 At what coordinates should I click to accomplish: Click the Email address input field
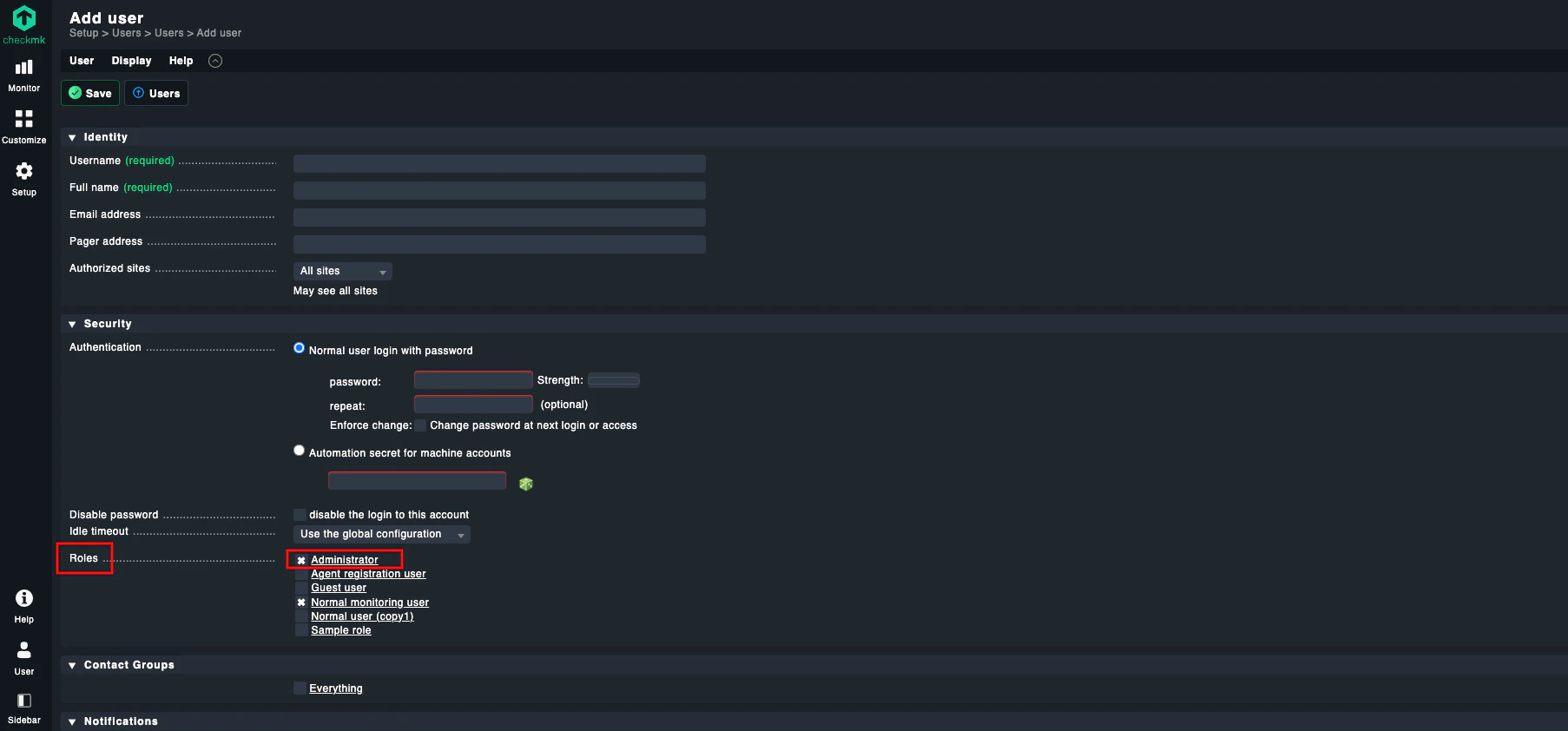point(499,217)
